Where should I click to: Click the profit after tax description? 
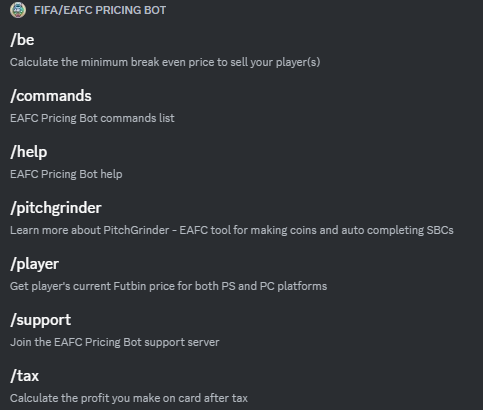point(129,398)
